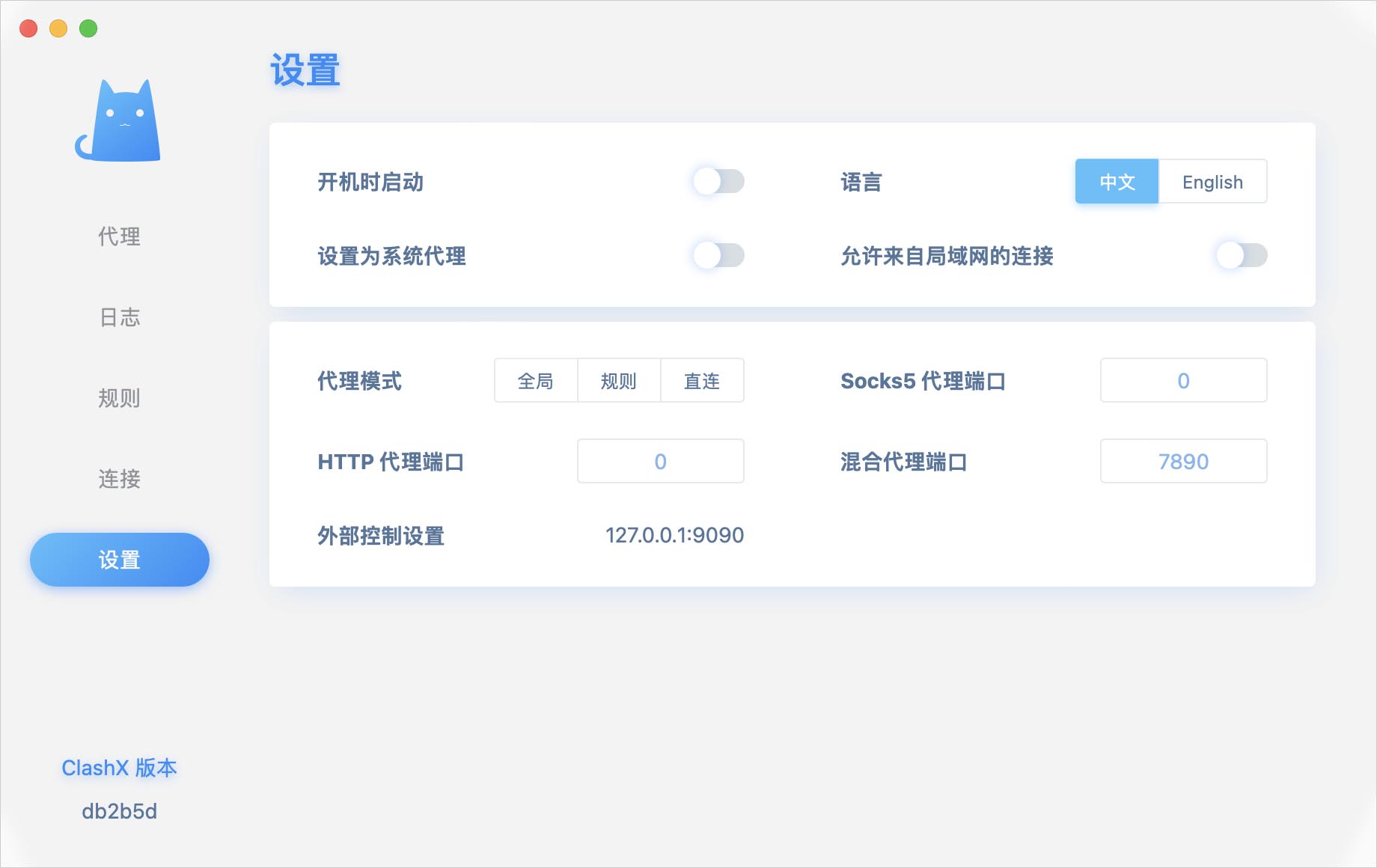Go to the 规则 (Rules) page
The width and height of the screenshot is (1377, 868).
tap(120, 398)
